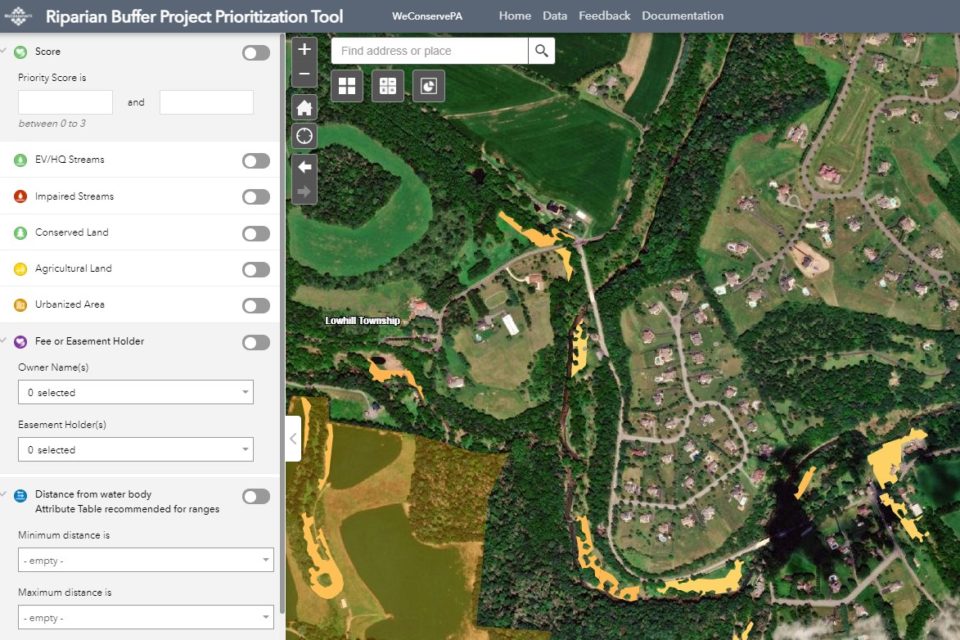This screenshot has height=640, width=960.
Task: Click the WeConservePA link
Action: coord(427,17)
